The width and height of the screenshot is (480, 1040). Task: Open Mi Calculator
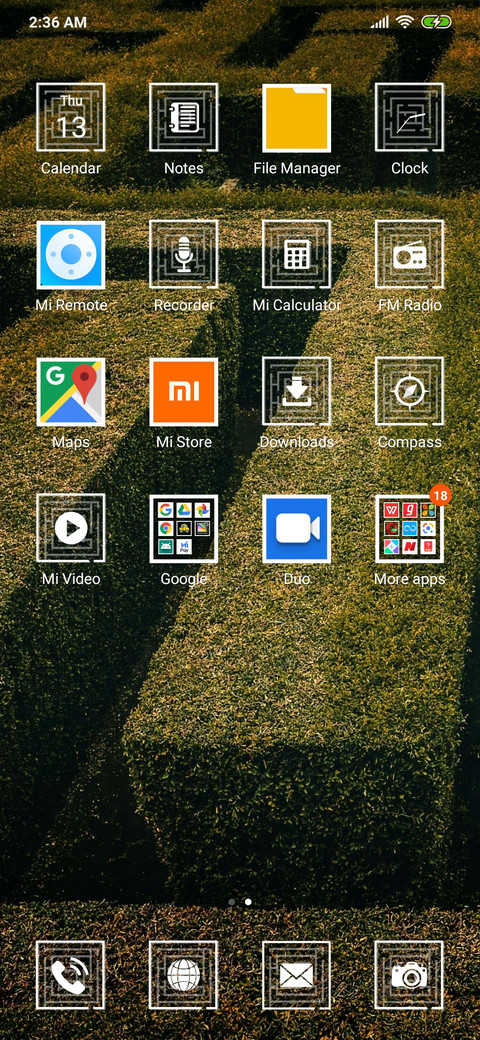tap(296, 255)
